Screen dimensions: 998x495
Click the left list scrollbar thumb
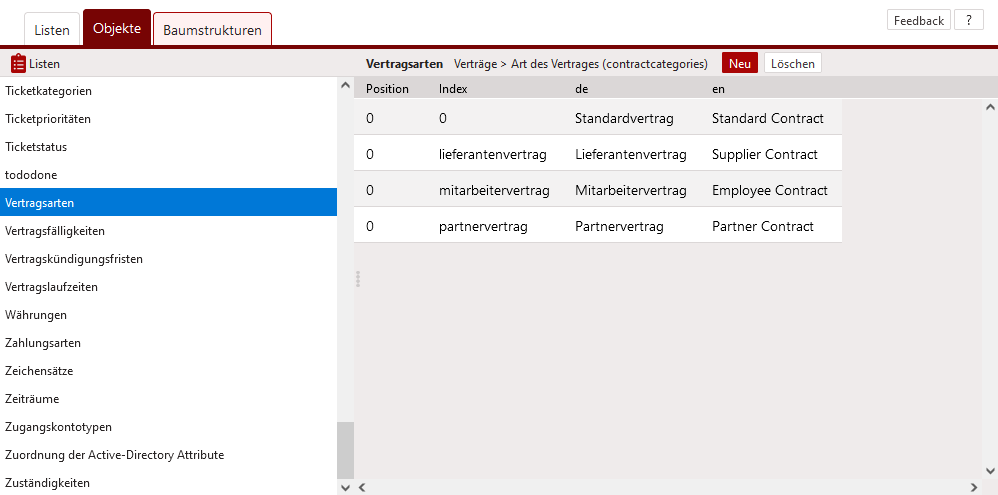pyautogui.click(x=345, y=450)
